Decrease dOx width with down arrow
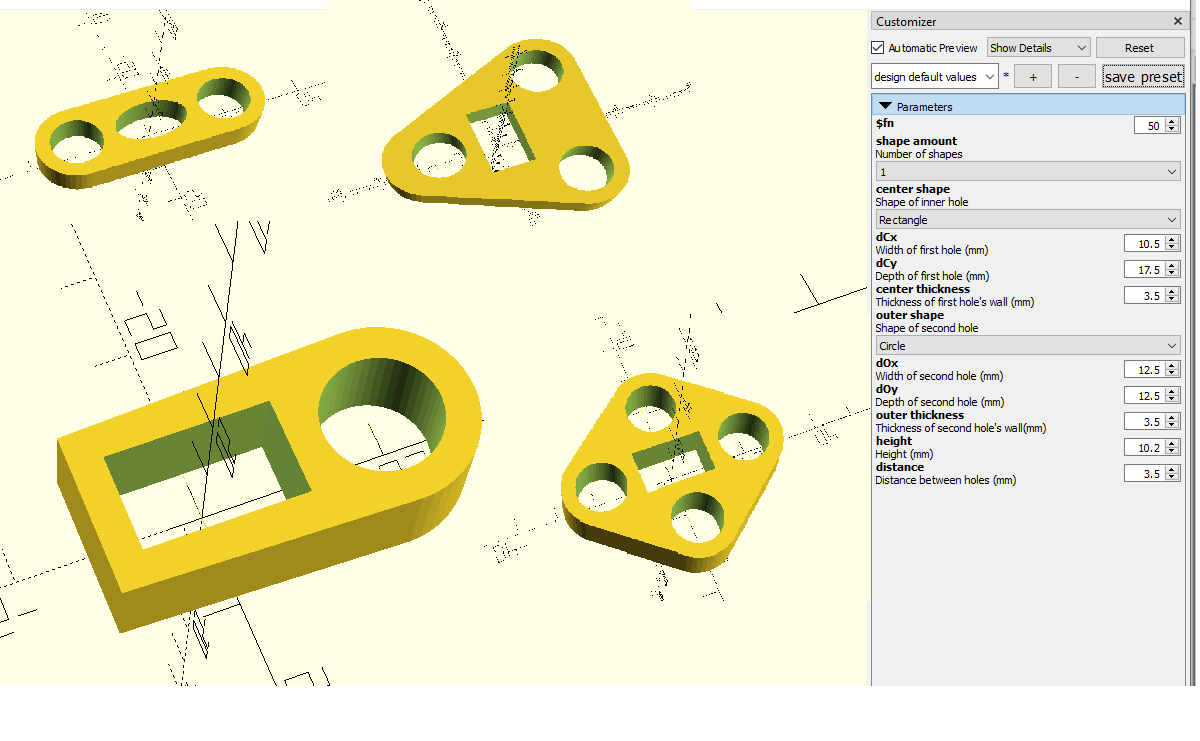 tap(1173, 374)
